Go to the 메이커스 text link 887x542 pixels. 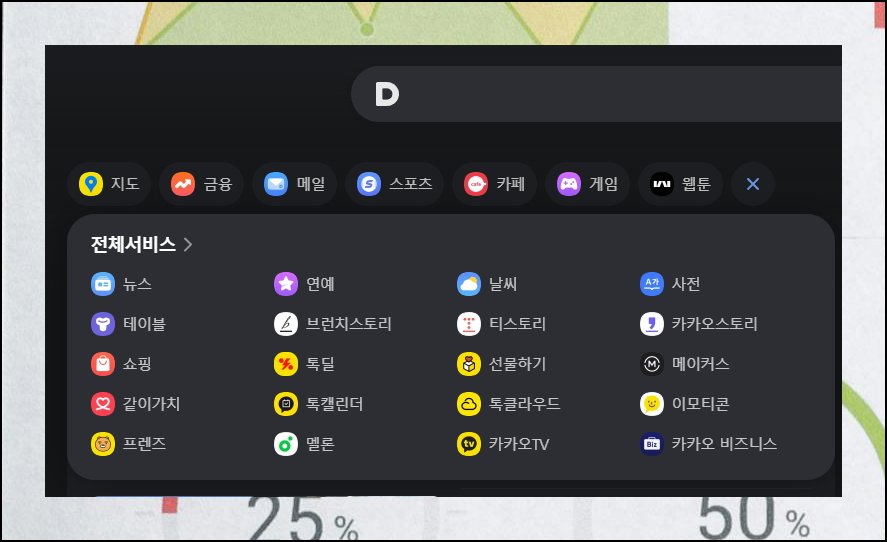pyautogui.click(x=700, y=364)
